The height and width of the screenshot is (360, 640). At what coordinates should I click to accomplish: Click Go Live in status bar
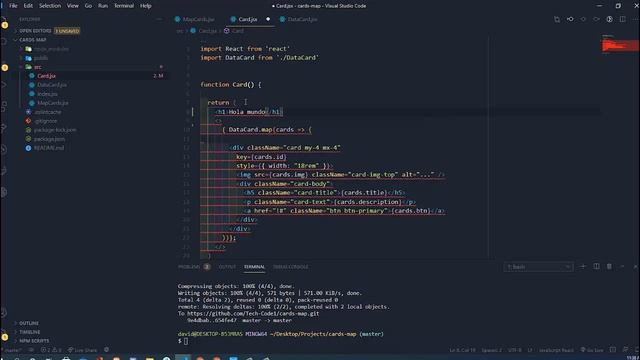click(x=592, y=350)
